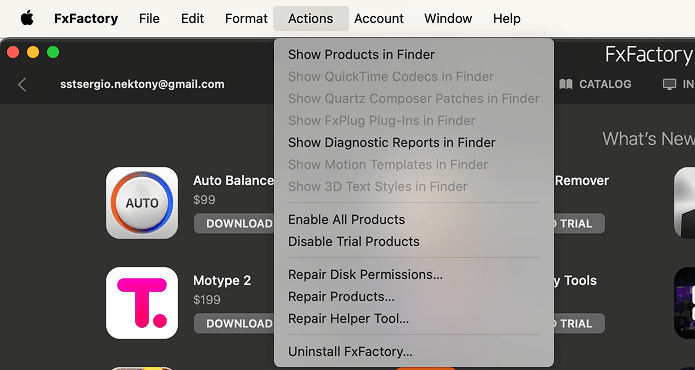The width and height of the screenshot is (695, 370).
Task: Open the Help menu
Action: (x=507, y=18)
